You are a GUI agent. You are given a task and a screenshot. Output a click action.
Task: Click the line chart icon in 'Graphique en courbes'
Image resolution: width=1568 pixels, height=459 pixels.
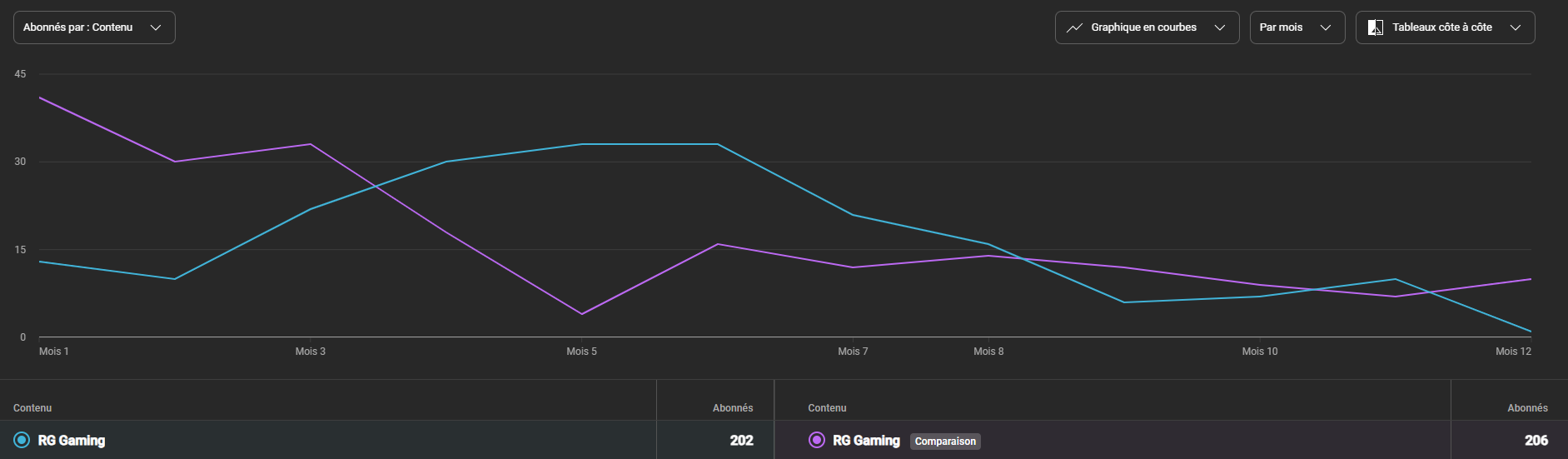[1075, 27]
